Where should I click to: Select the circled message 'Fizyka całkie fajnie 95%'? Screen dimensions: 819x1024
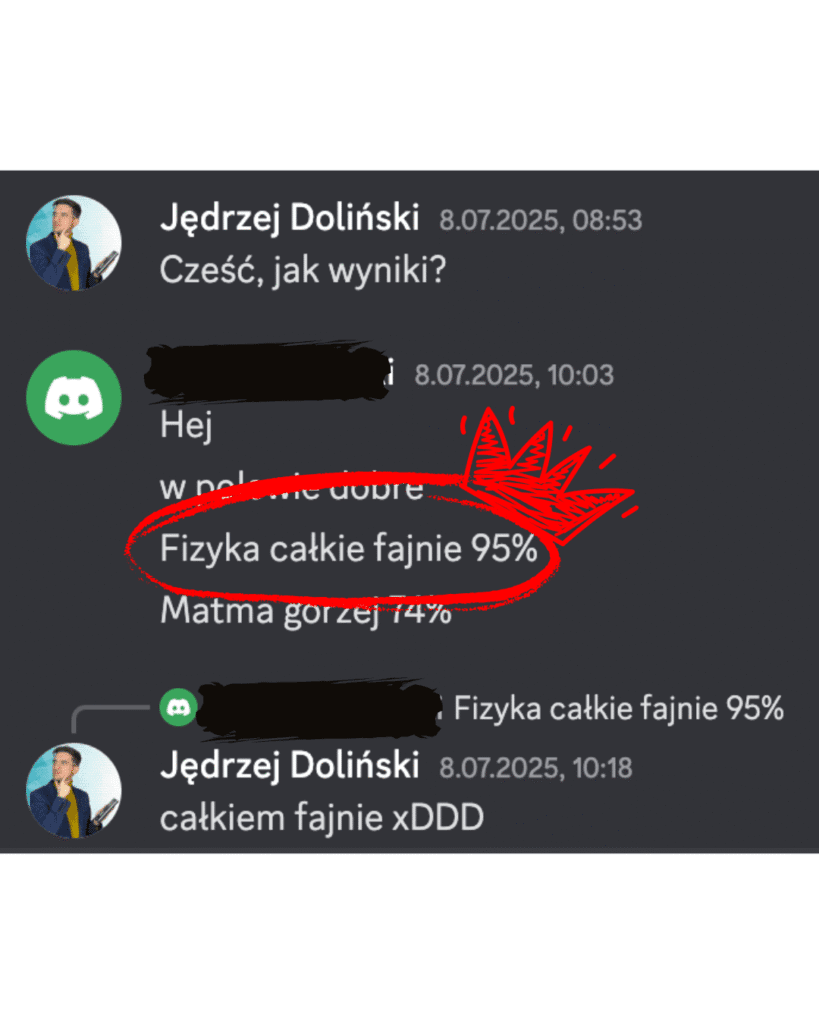pyautogui.click(x=349, y=549)
